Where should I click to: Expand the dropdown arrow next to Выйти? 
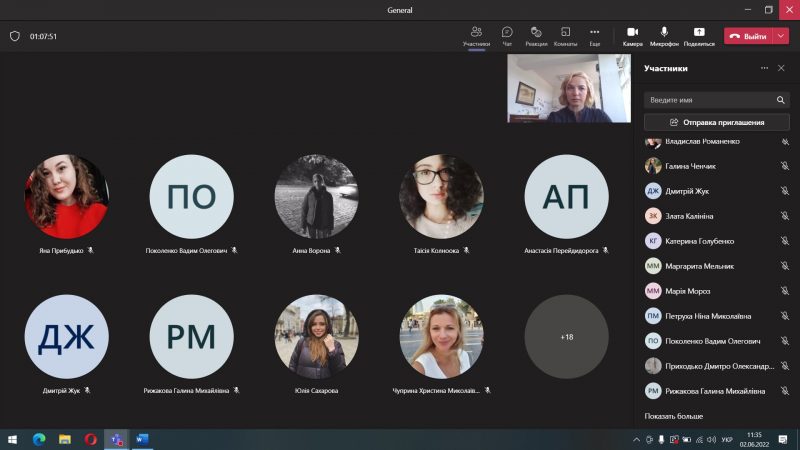point(781,36)
